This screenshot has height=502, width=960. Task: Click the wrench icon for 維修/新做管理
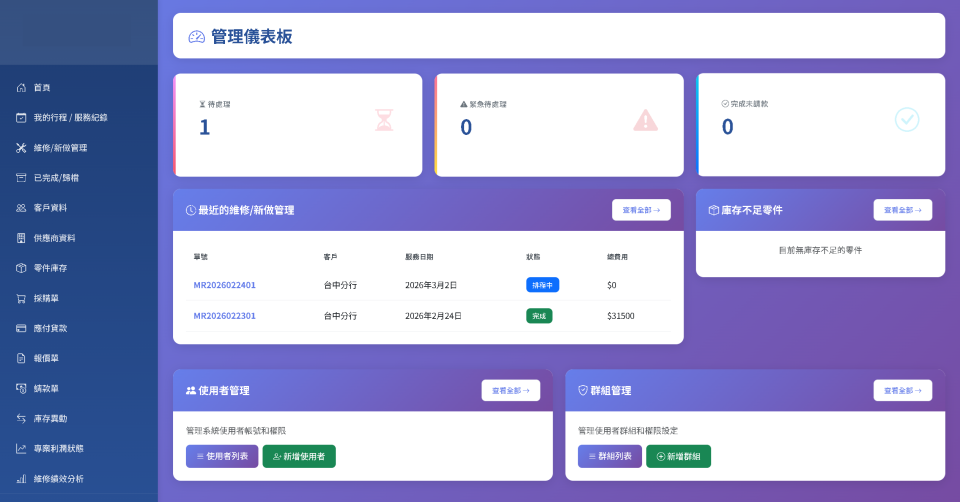click(21, 148)
